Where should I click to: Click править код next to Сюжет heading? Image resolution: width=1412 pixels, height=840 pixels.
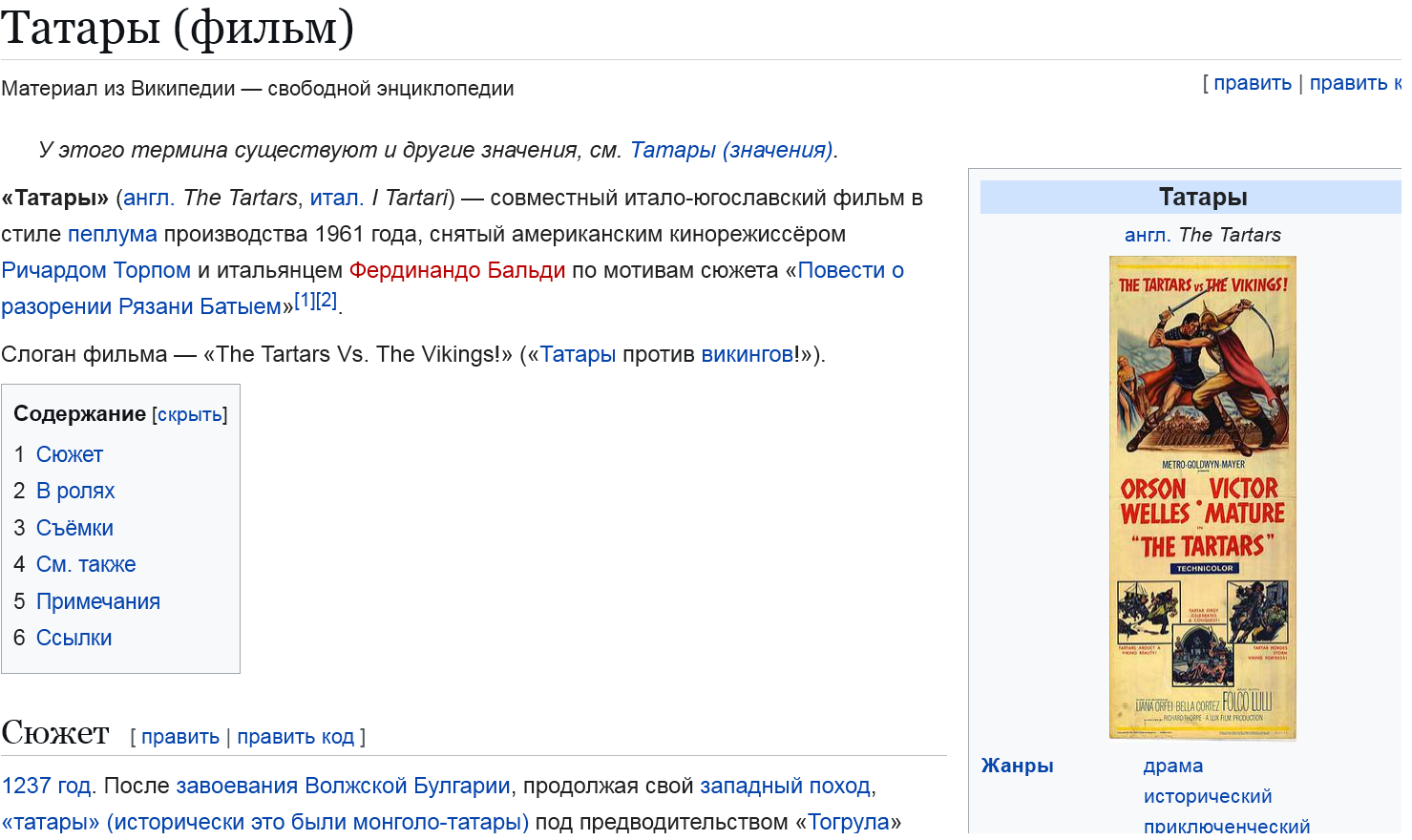(x=296, y=737)
